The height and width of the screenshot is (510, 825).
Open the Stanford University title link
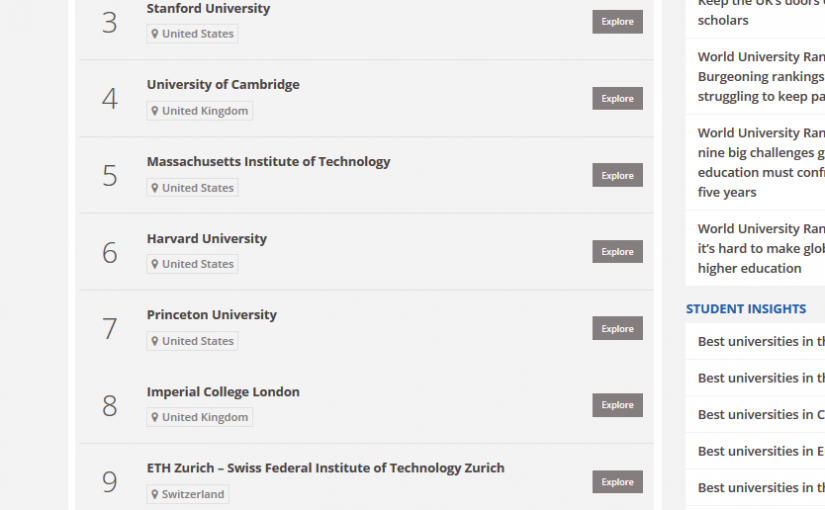click(x=208, y=9)
